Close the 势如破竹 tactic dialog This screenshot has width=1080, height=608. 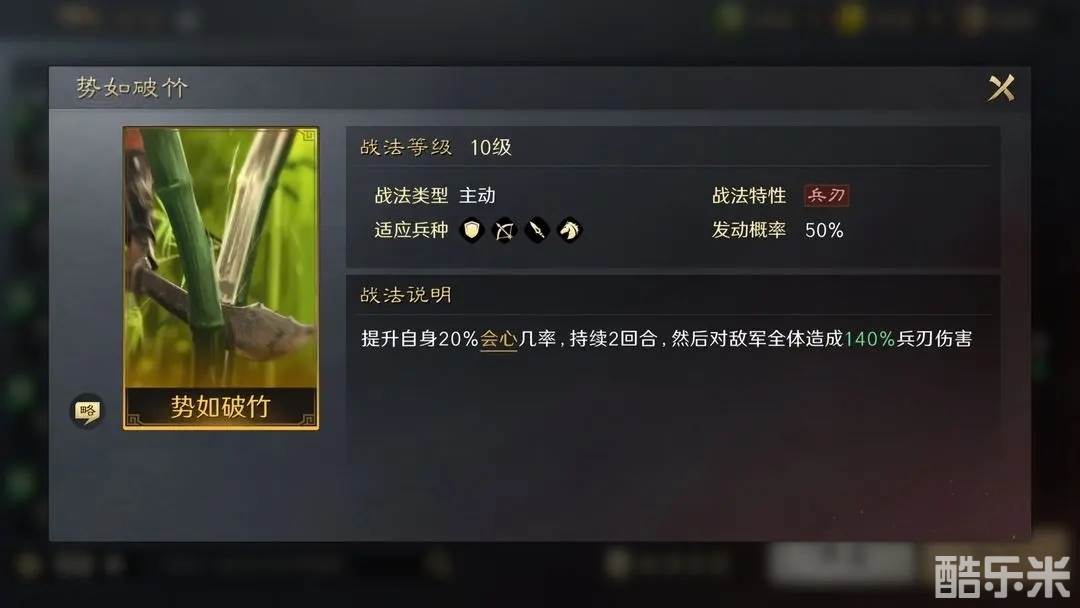pyautogui.click(x=1001, y=88)
